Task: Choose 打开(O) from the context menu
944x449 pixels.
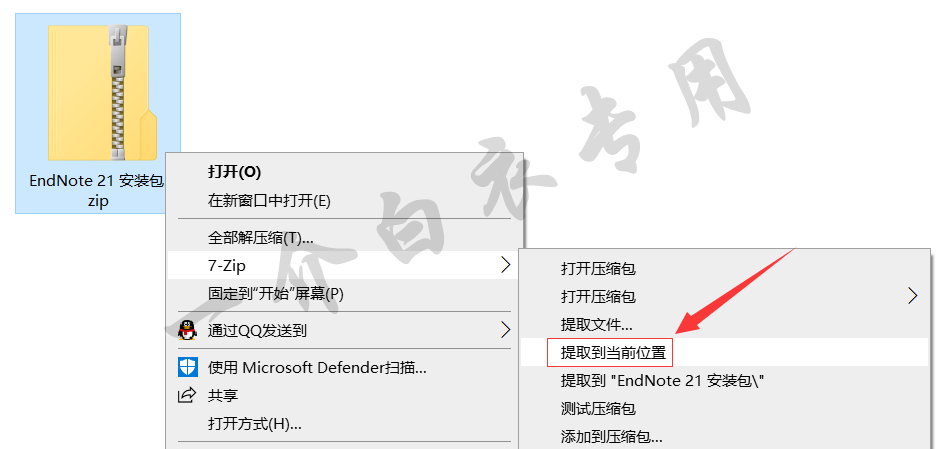Action: [x=234, y=172]
